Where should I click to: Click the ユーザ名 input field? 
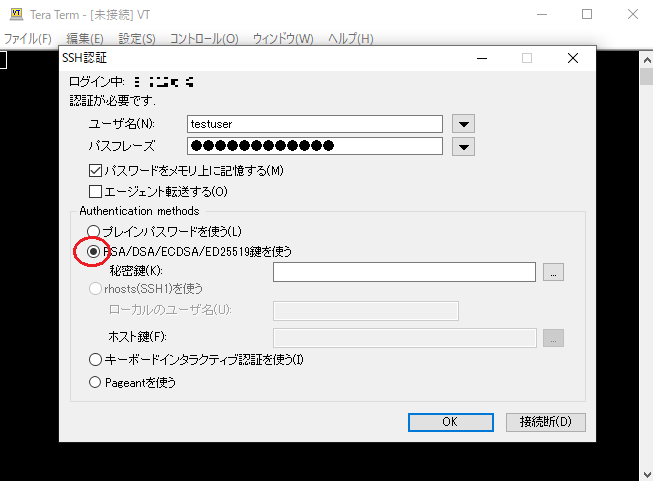tap(314, 124)
